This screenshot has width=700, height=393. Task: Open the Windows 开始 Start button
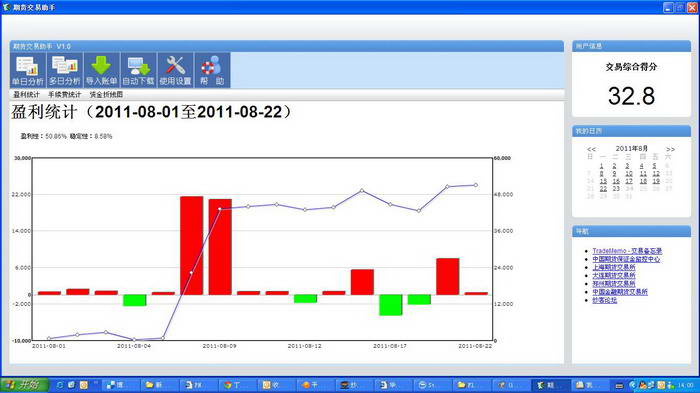[25, 385]
